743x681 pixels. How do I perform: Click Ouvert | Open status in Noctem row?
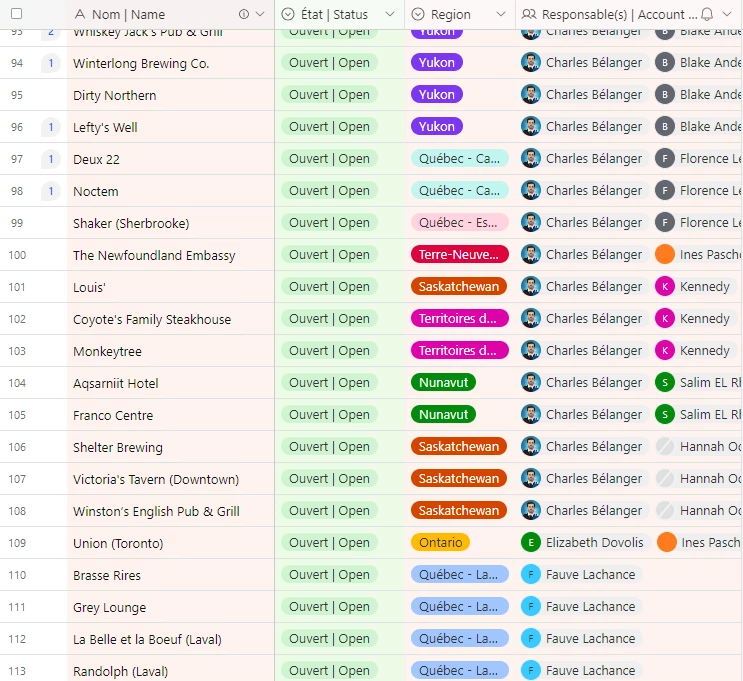[329, 191]
